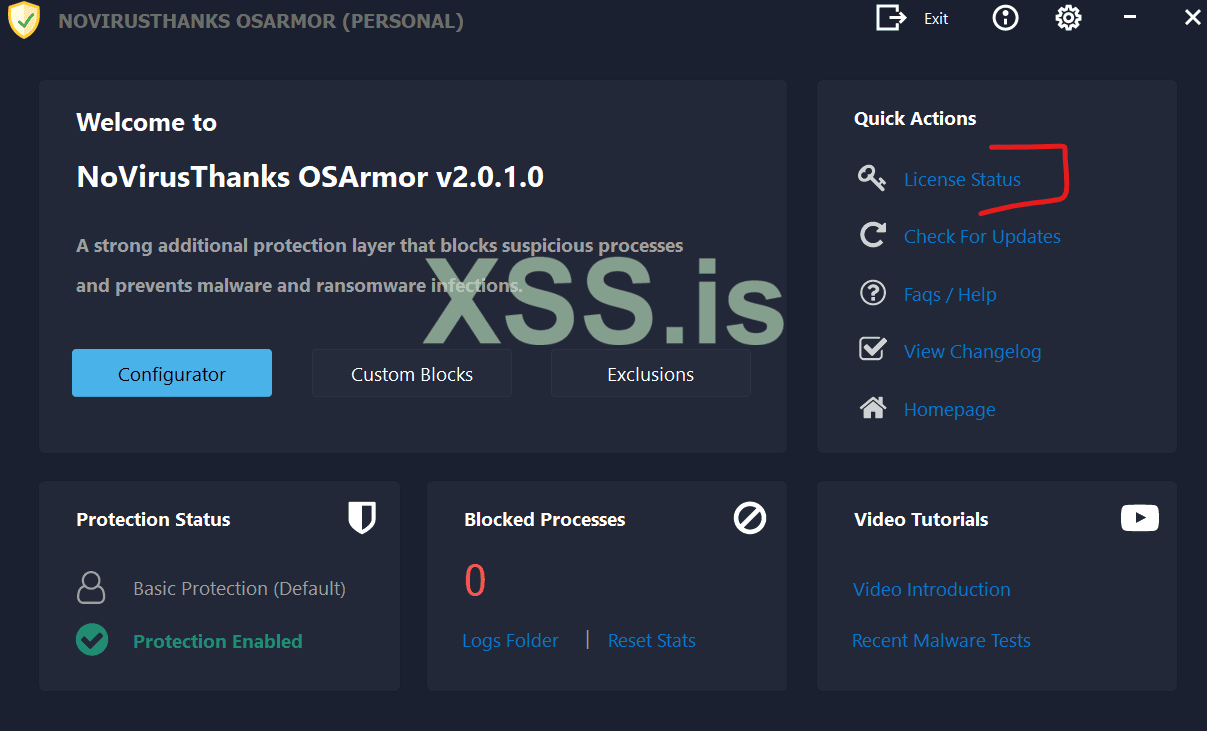
Task: Open the Logs Folder link
Action: point(510,641)
